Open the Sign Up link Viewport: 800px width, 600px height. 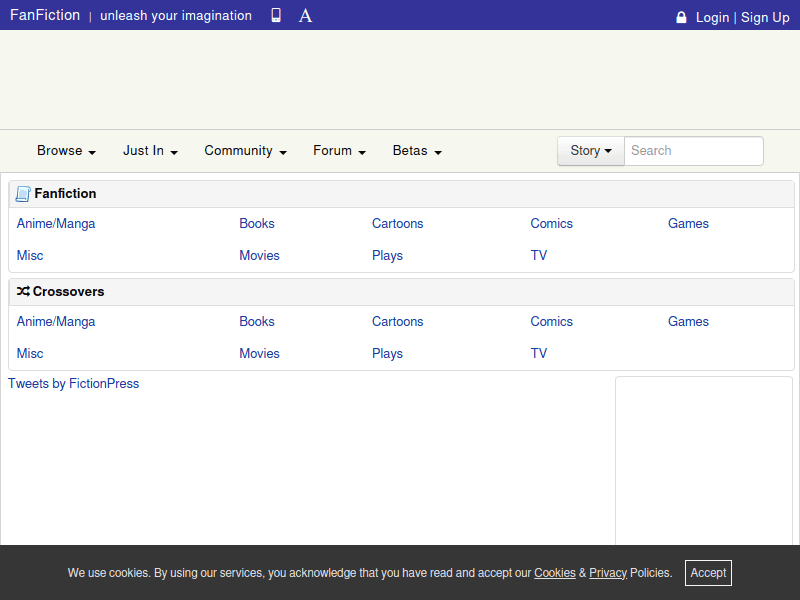(x=765, y=17)
